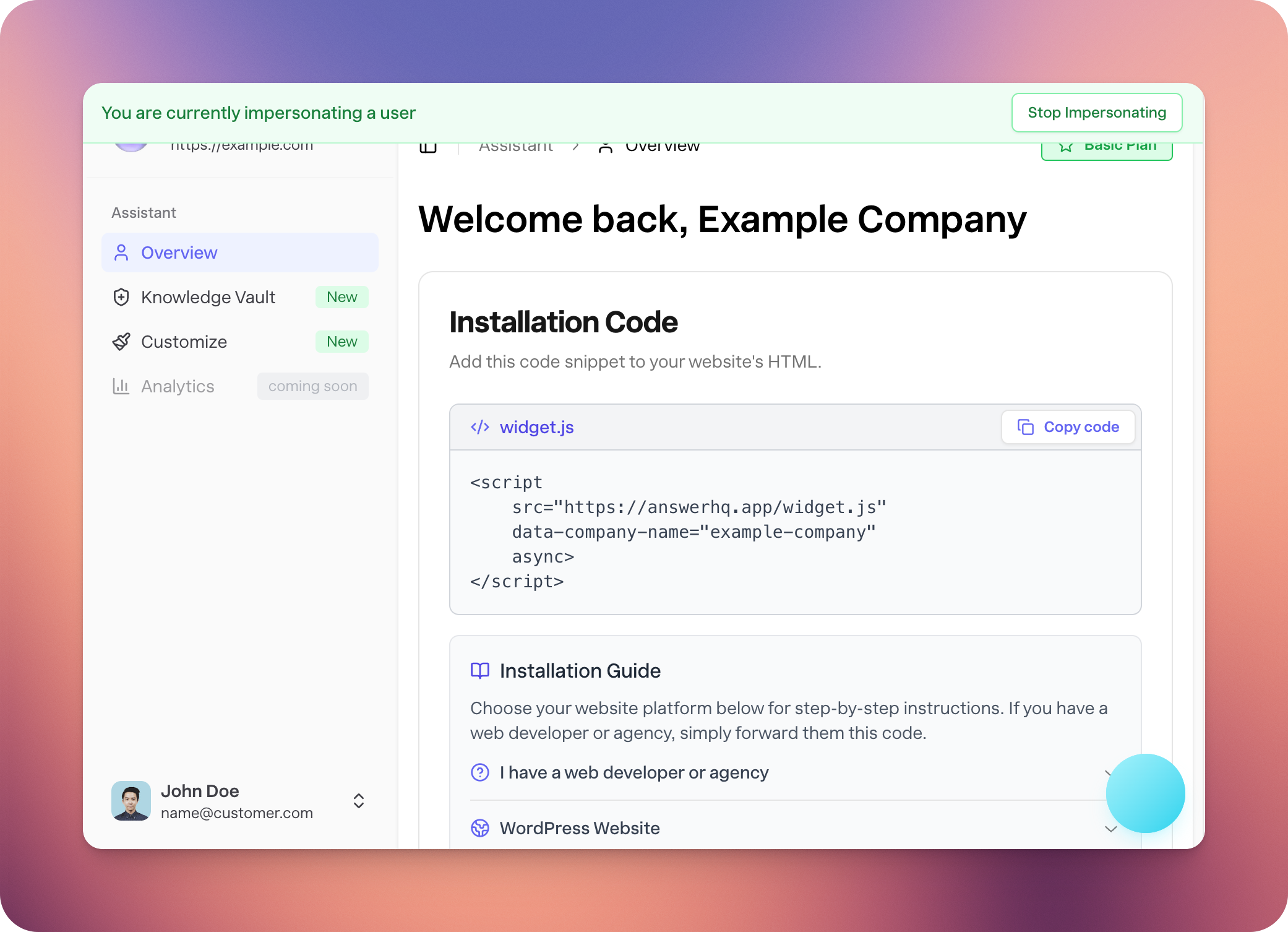Expand the web developer or agency section
This screenshot has width=1288, height=932.
pyautogui.click(x=794, y=772)
